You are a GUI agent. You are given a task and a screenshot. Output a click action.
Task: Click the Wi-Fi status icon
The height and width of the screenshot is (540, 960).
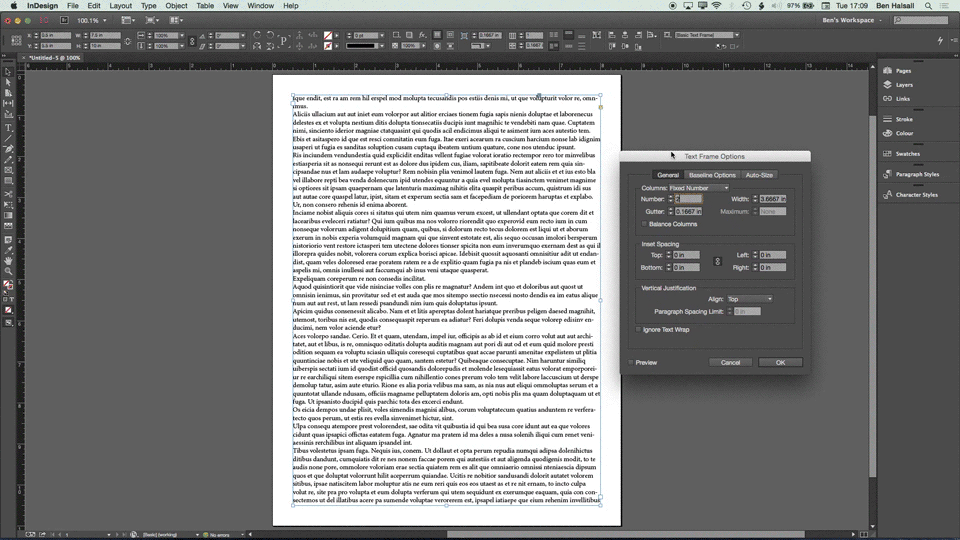pos(716,6)
